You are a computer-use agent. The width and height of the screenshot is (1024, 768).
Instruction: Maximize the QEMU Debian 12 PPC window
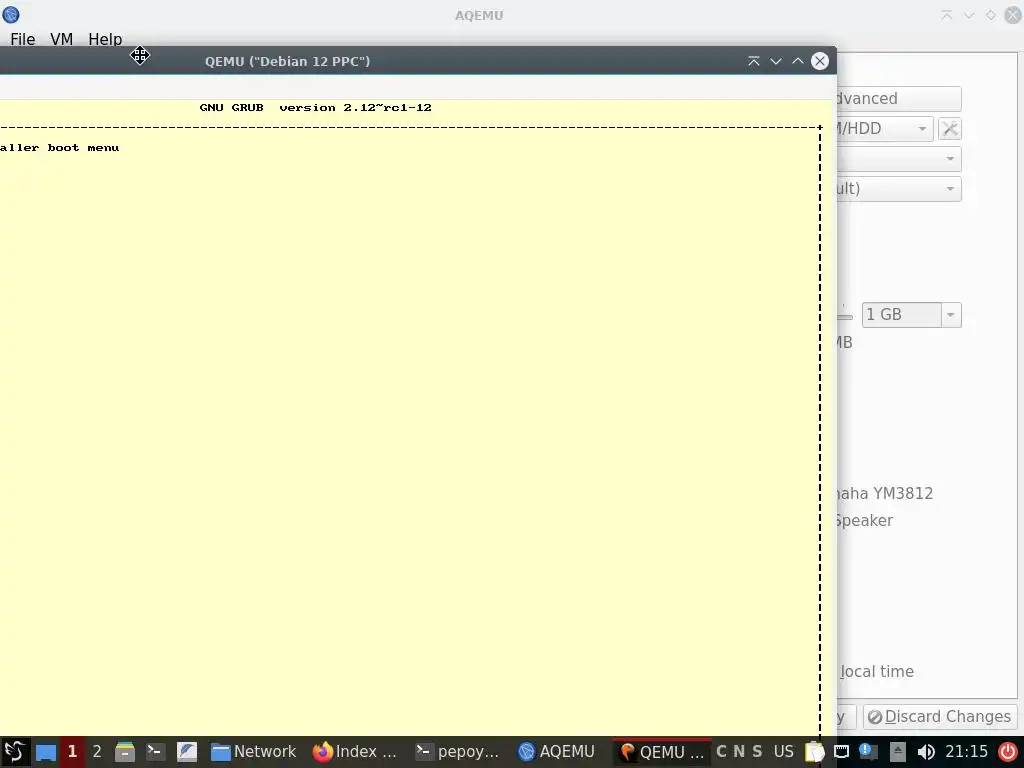(797, 61)
